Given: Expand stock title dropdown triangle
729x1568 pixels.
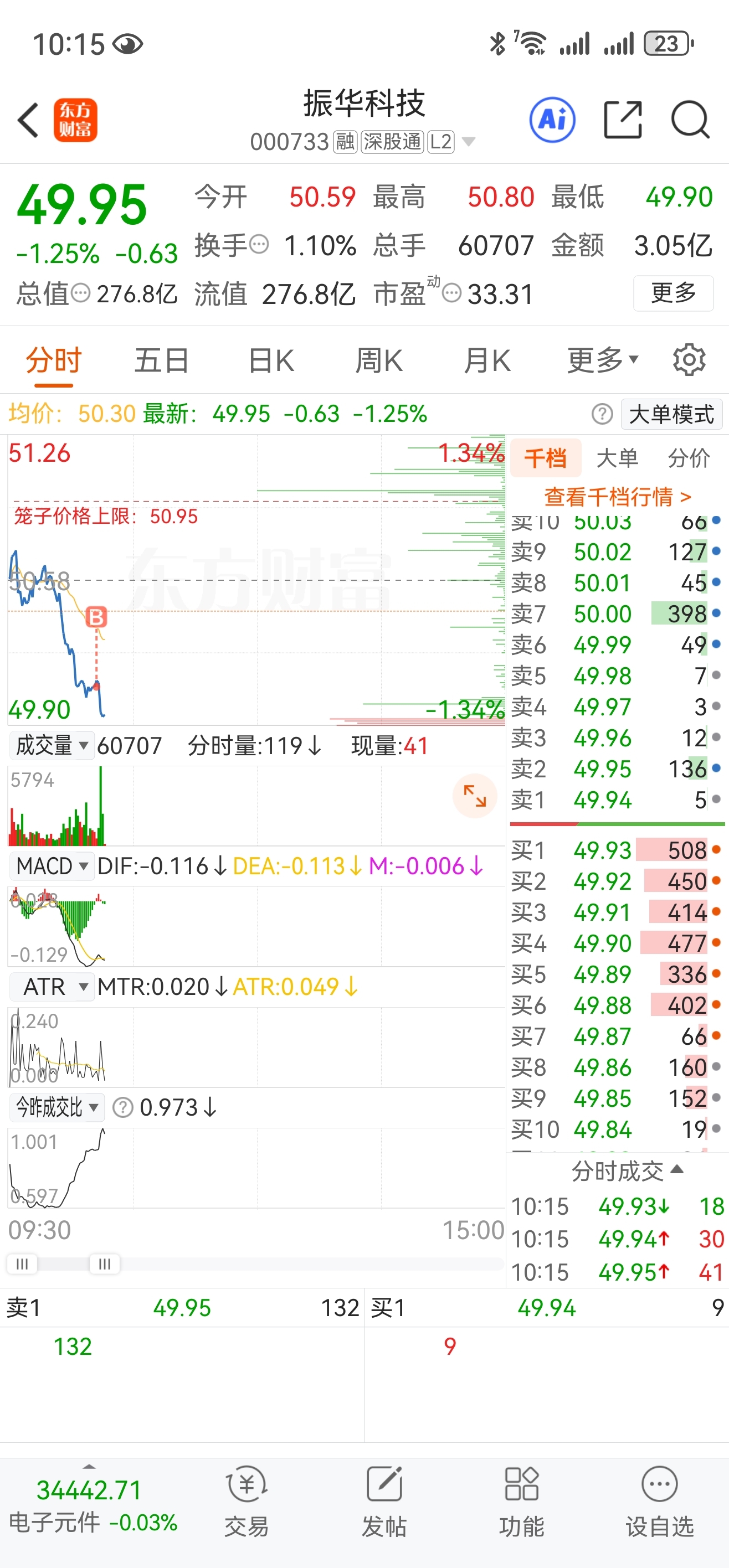Looking at the screenshot, I should pos(468,142).
